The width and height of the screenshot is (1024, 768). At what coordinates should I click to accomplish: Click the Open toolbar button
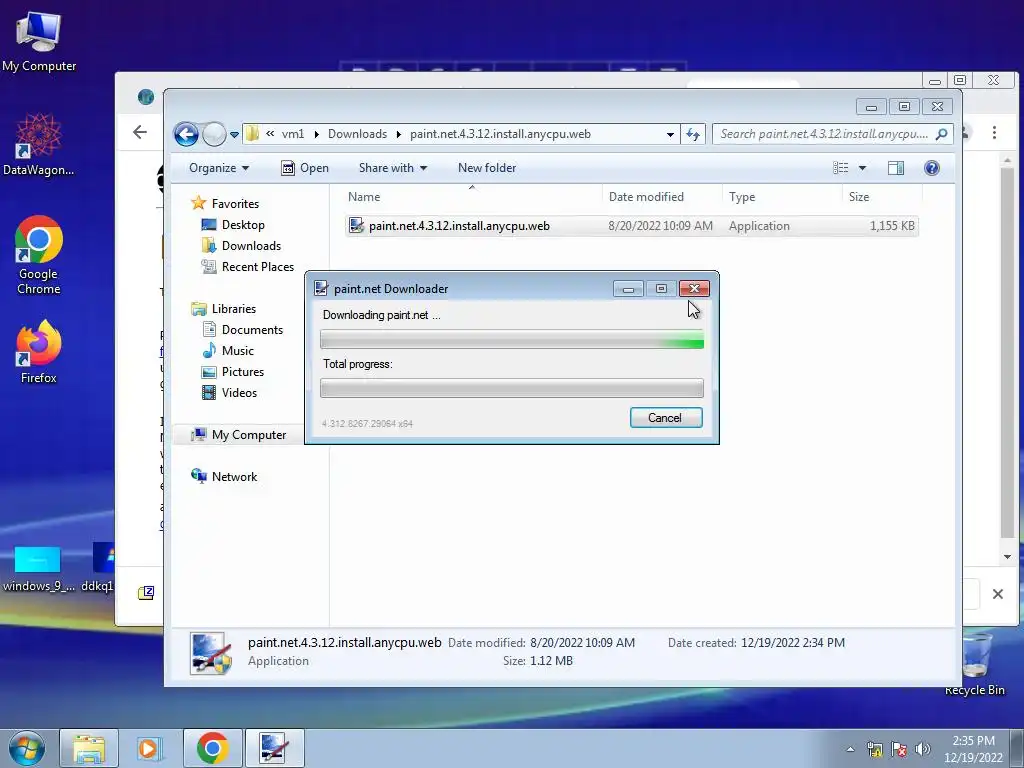click(x=304, y=168)
